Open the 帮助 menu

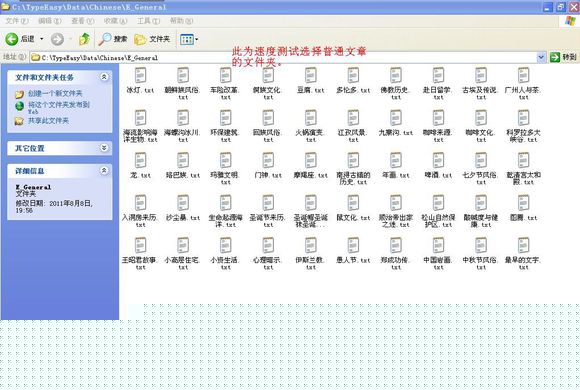click(181, 21)
